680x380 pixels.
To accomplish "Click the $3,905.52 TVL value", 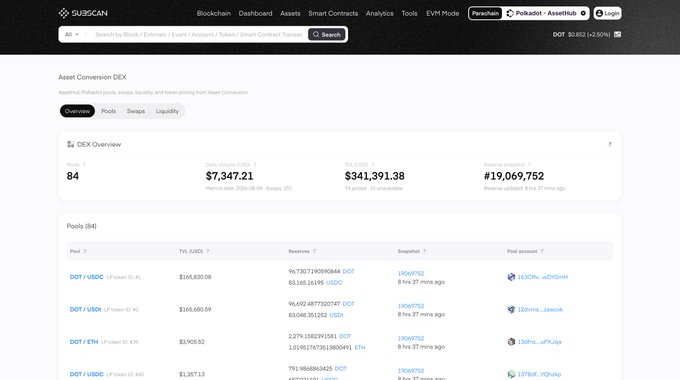I will tap(192, 342).
